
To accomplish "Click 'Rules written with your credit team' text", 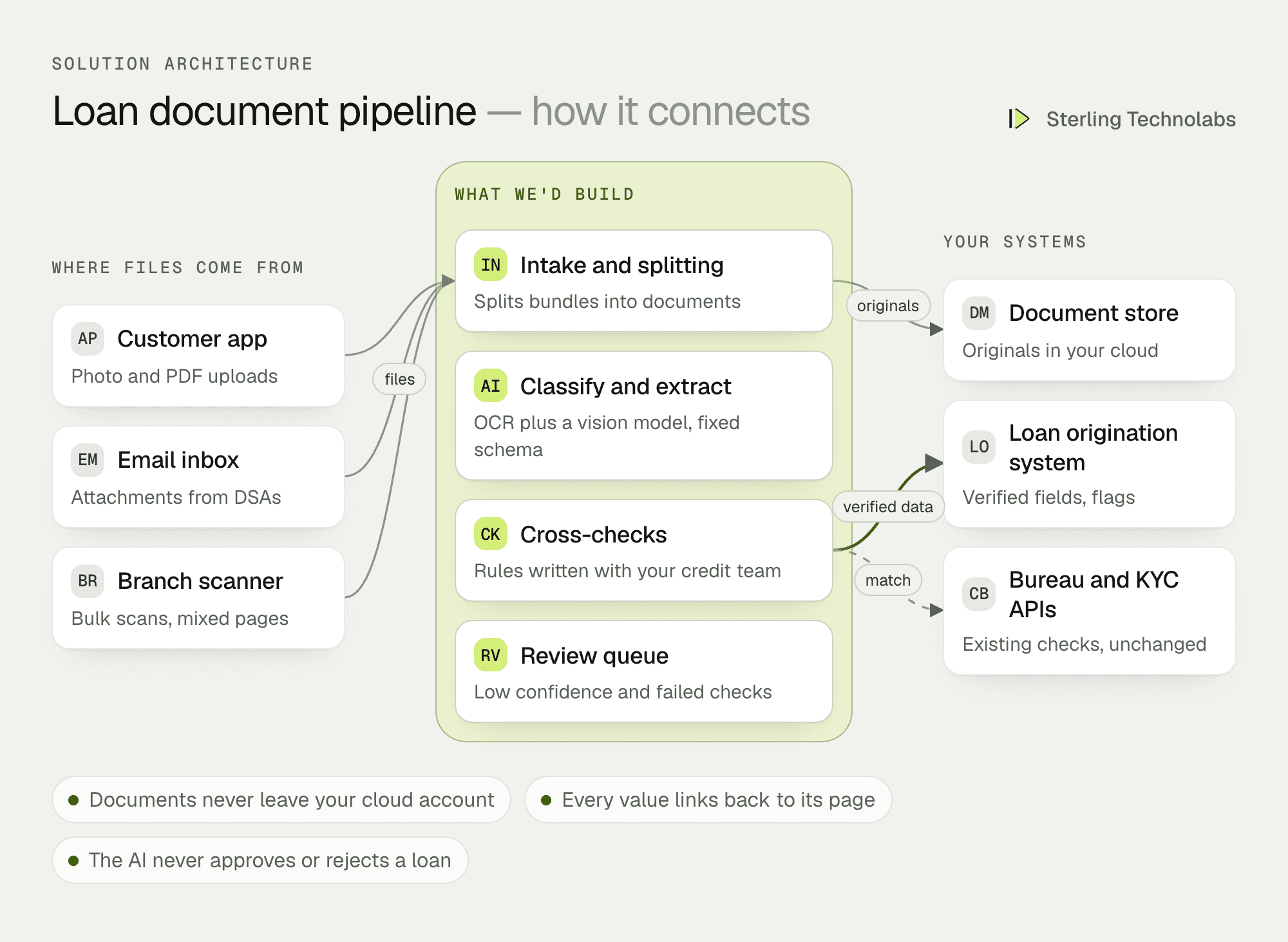I will coord(627,571).
